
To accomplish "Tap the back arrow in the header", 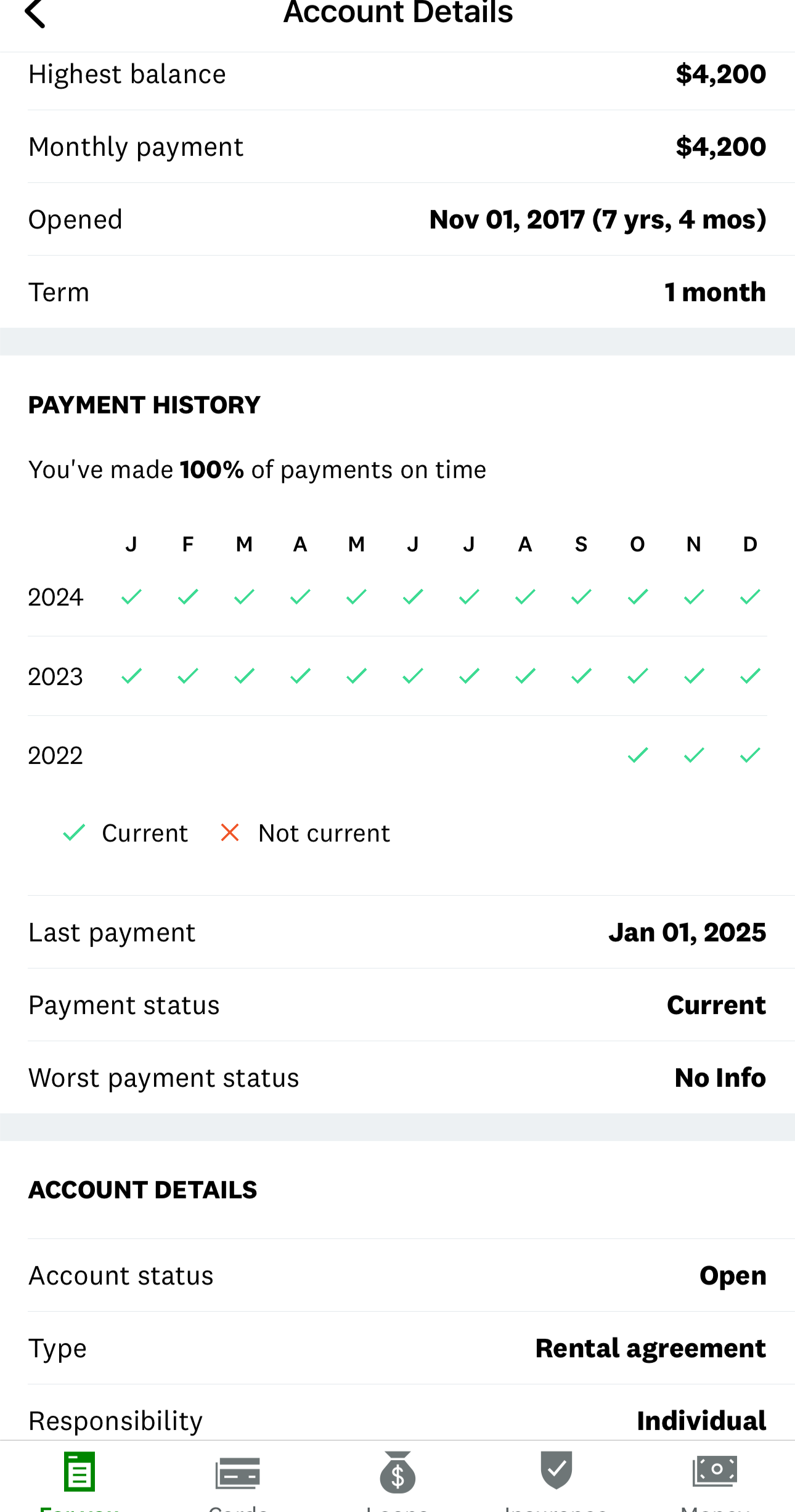I will tap(36, 14).
